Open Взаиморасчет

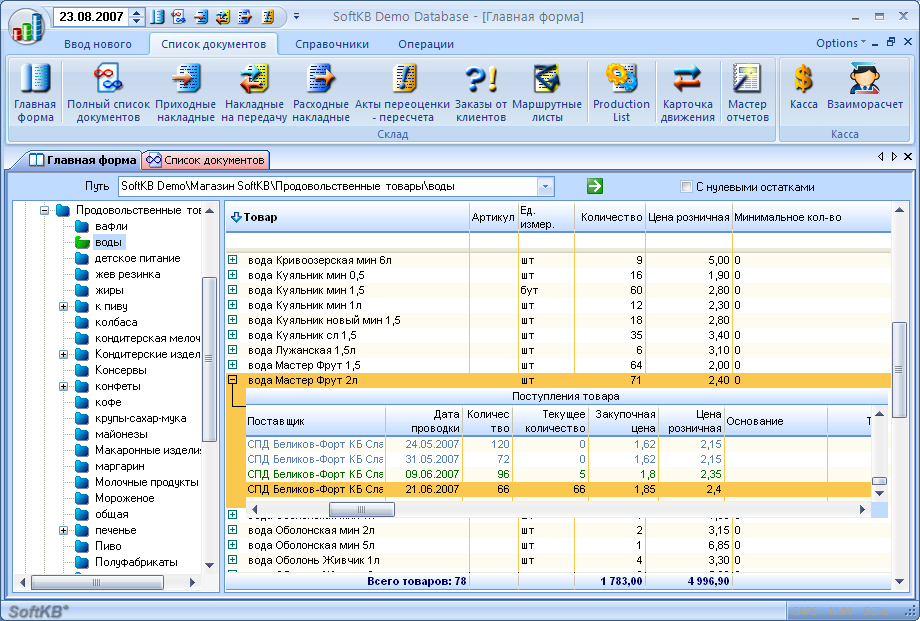pyautogui.click(x=865, y=87)
